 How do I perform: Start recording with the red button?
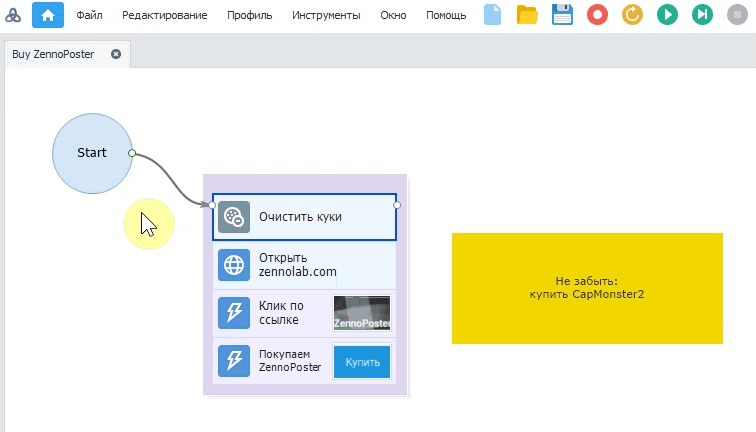coord(597,14)
